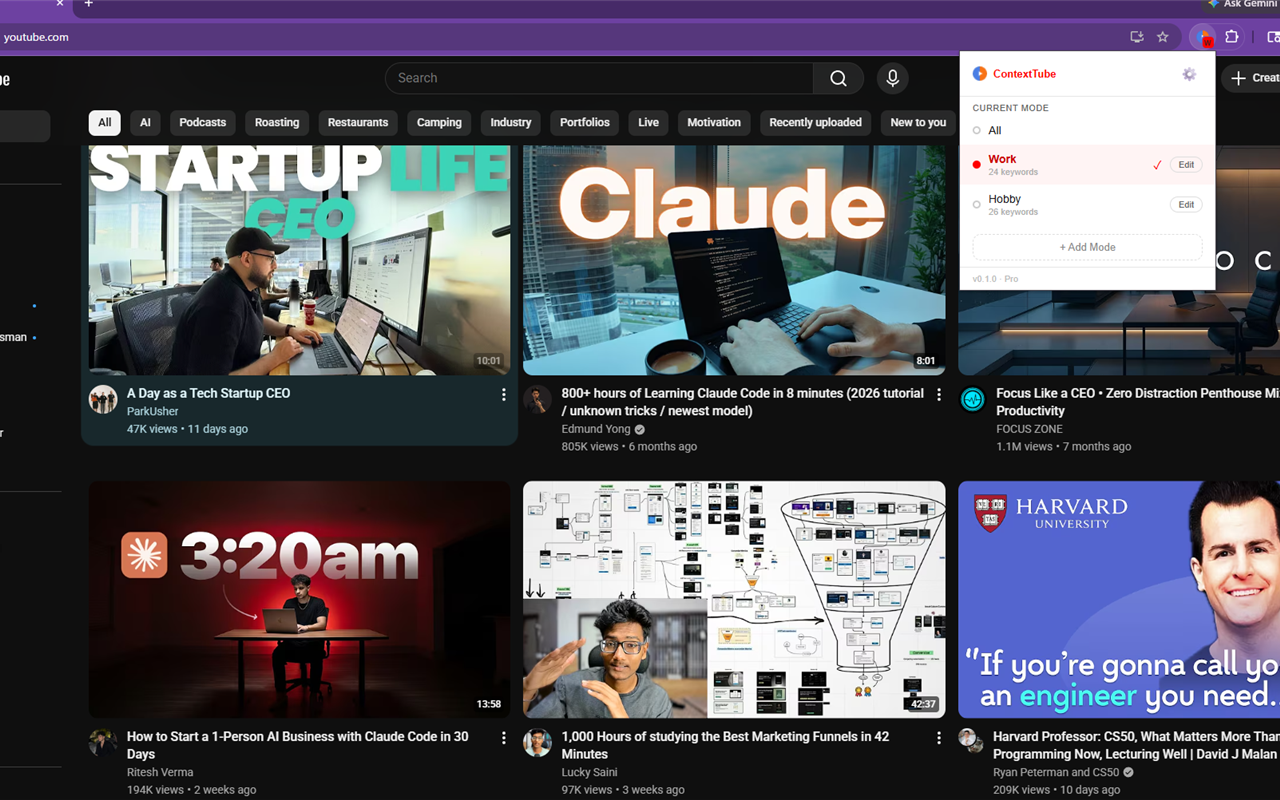Open Startup Life CEO video thumbnail

[299, 260]
